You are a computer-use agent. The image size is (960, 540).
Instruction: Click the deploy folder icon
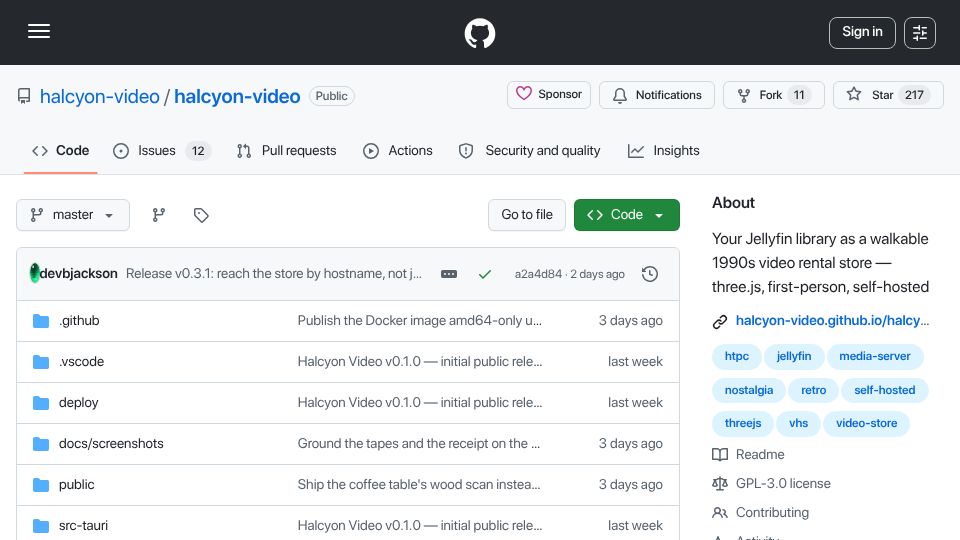[x=41, y=403]
